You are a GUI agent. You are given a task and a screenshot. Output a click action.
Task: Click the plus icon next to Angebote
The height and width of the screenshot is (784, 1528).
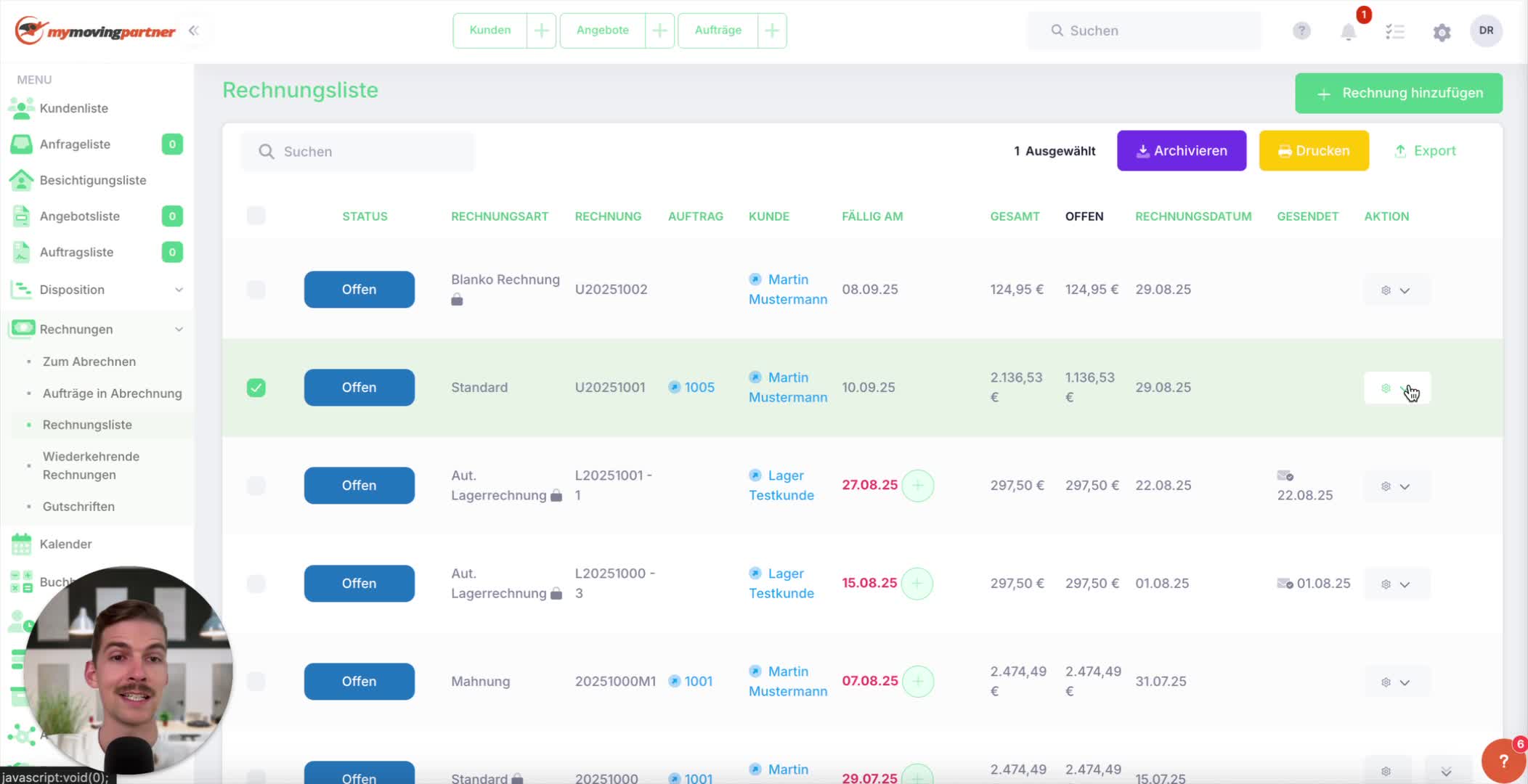(x=659, y=30)
